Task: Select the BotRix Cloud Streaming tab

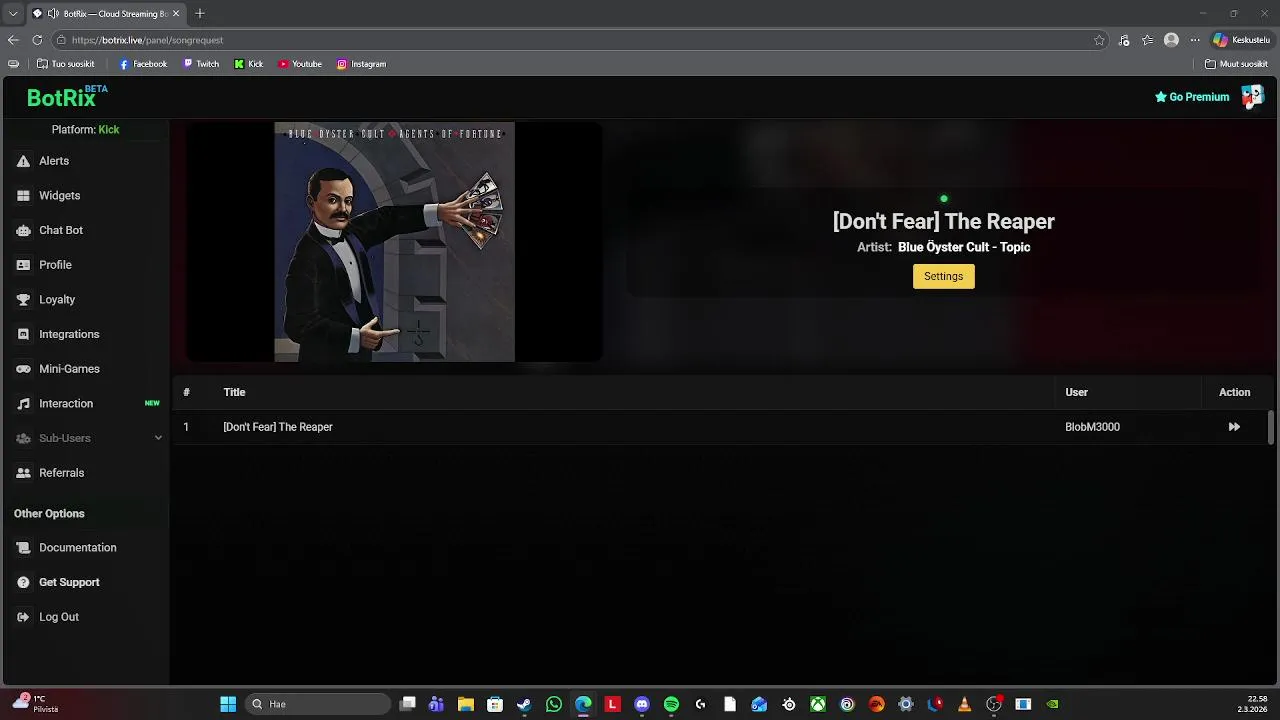Action: click(106, 13)
